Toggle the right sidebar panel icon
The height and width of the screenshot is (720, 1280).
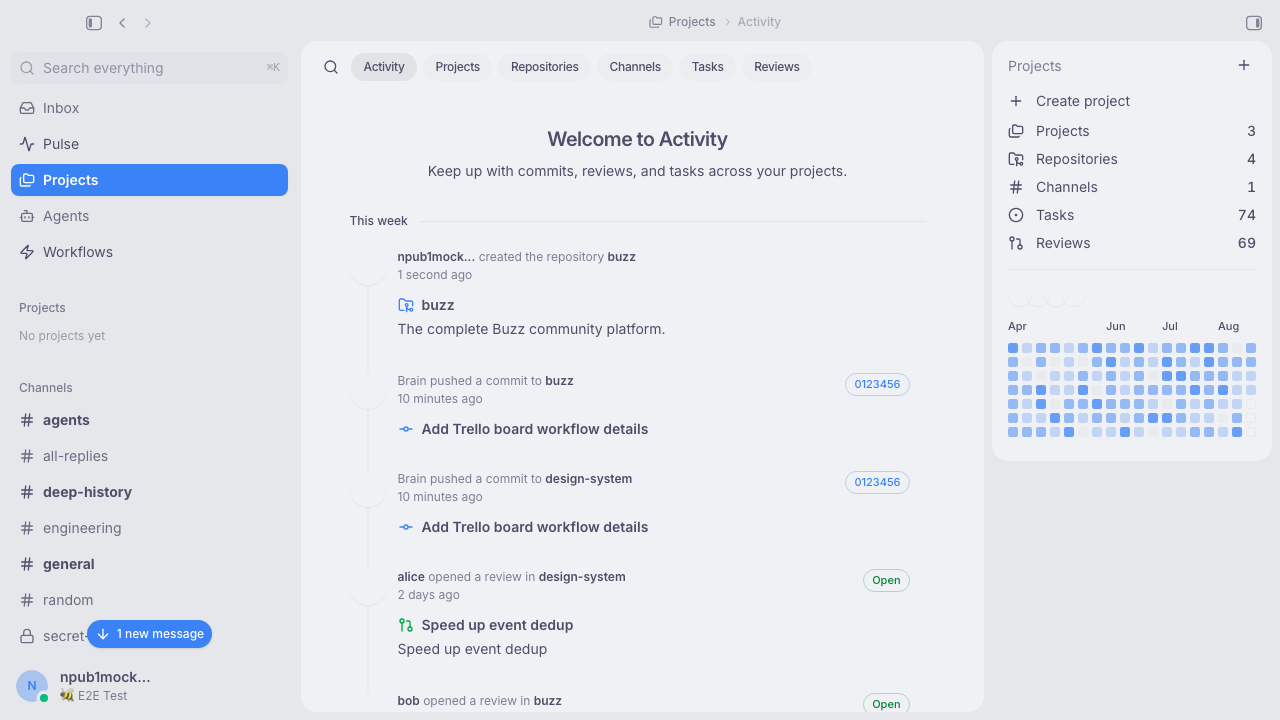point(1254,22)
